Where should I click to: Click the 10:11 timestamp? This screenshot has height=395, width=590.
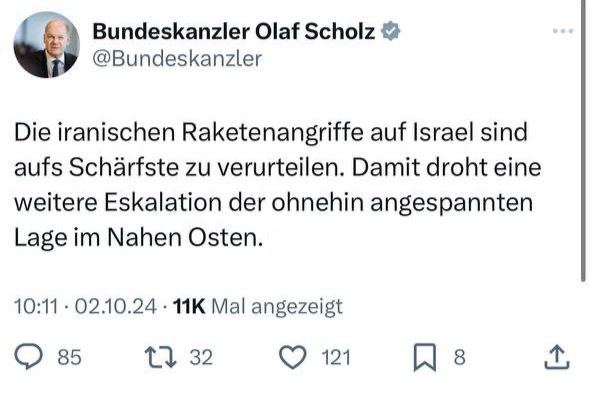36,306
